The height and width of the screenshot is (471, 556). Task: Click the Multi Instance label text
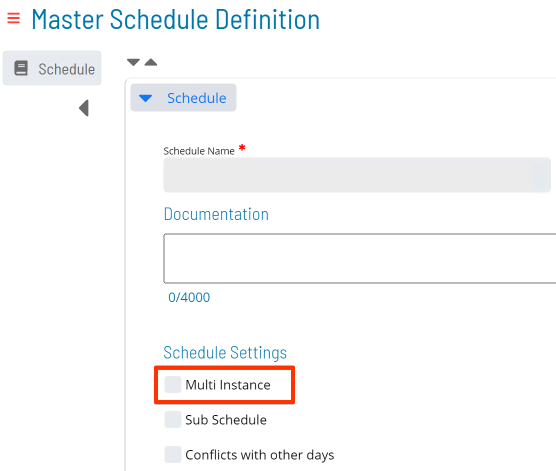[x=228, y=385]
